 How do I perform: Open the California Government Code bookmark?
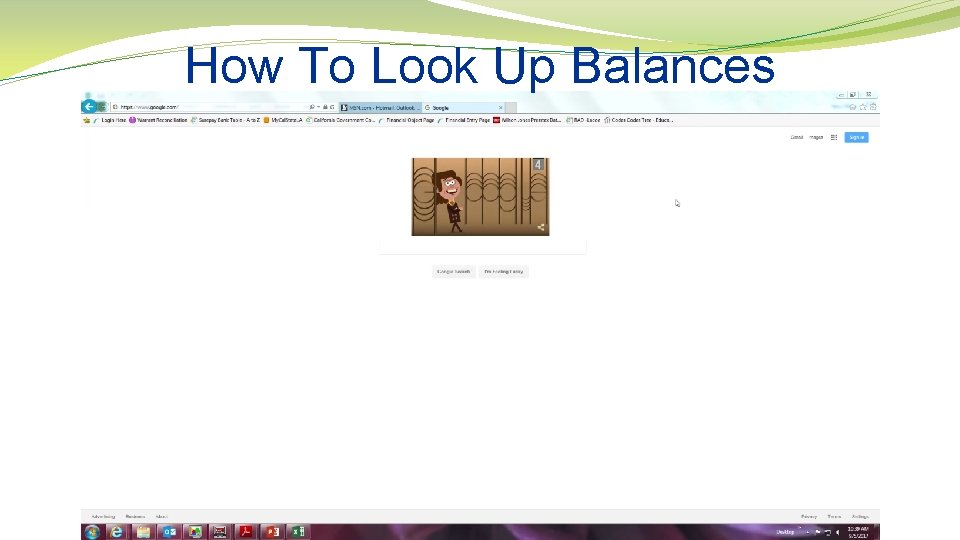[340, 120]
